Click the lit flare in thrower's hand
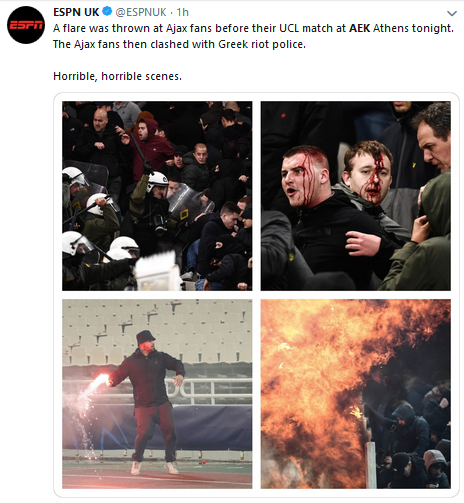 pos(102,380)
